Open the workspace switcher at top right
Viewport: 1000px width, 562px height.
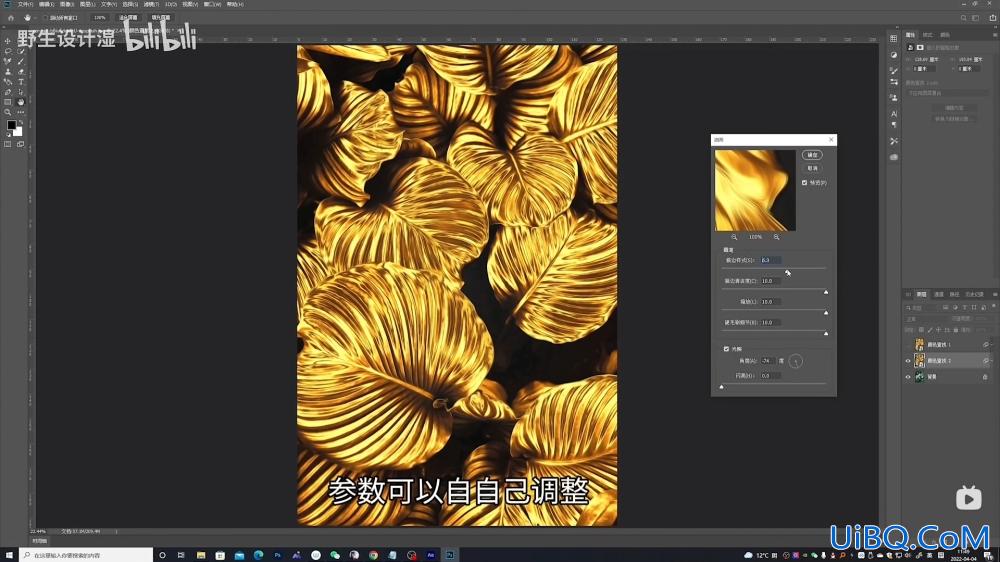point(978,18)
